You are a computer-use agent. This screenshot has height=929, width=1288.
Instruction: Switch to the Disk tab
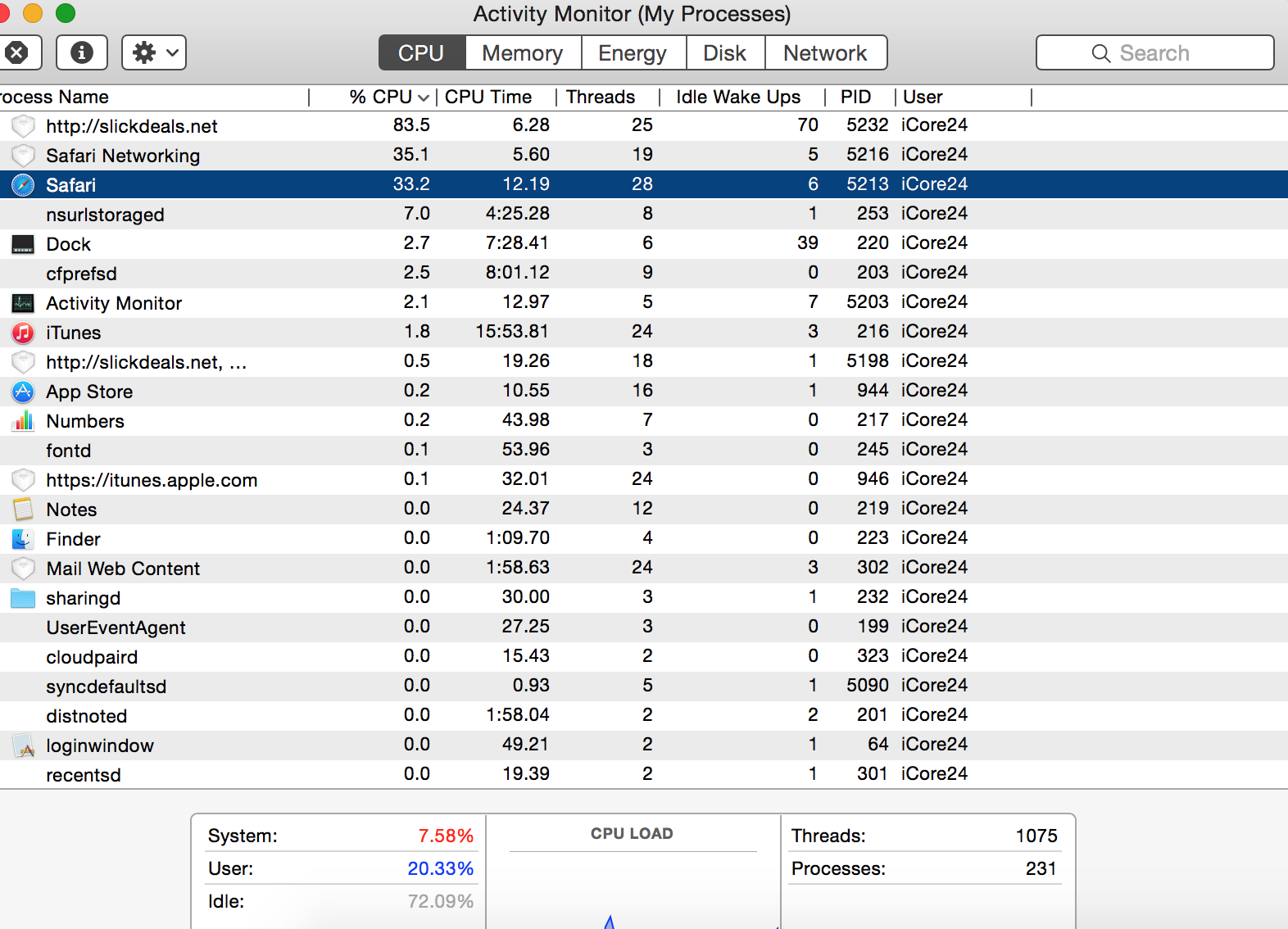coord(725,53)
